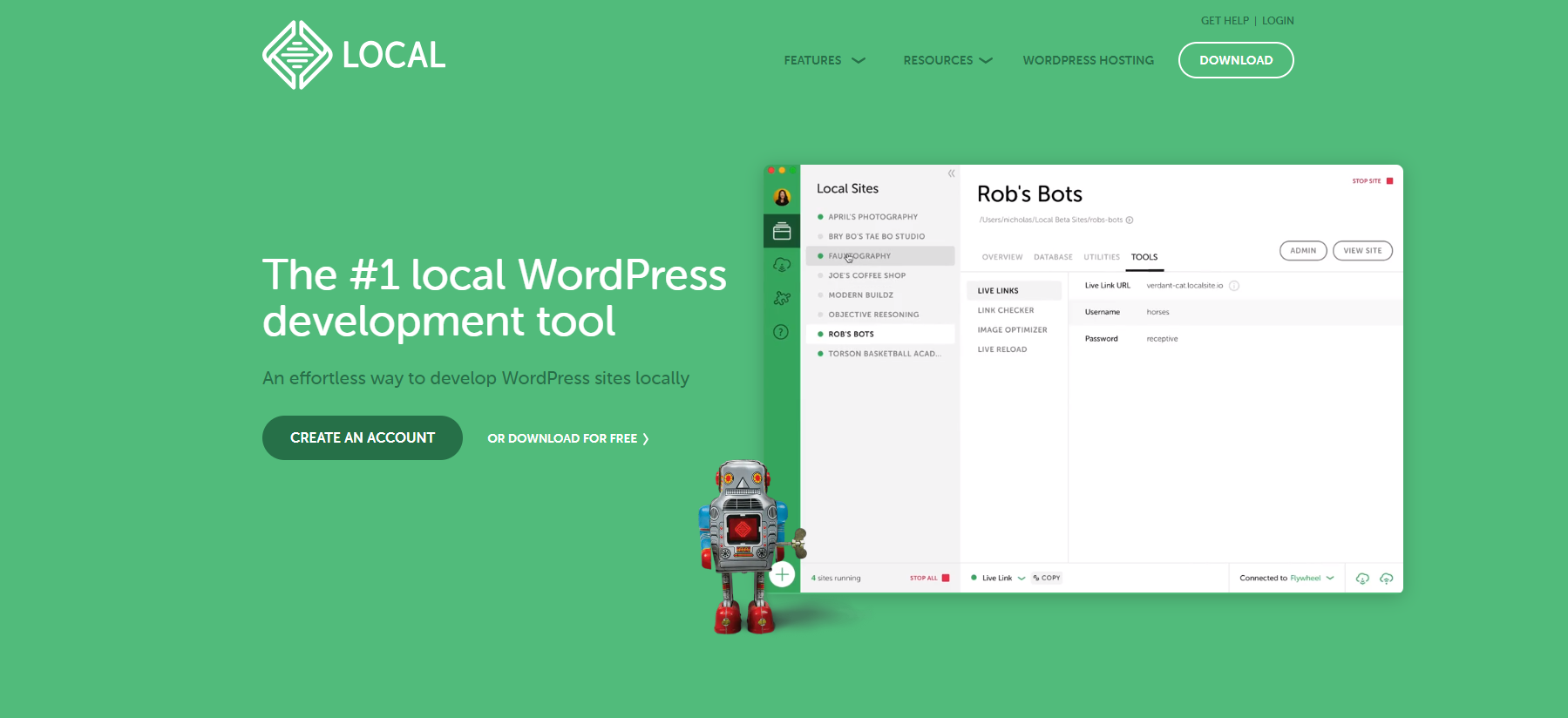Click the Login link
The width and height of the screenshot is (1568, 718).
click(x=1278, y=21)
